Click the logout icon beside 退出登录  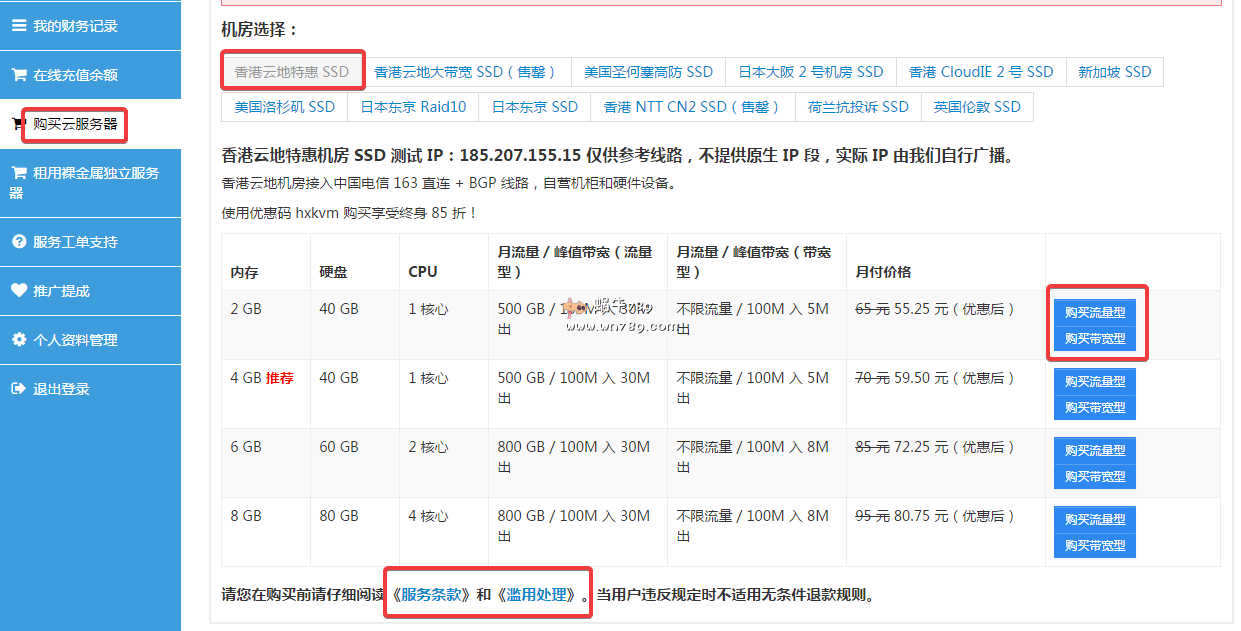(x=19, y=389)
